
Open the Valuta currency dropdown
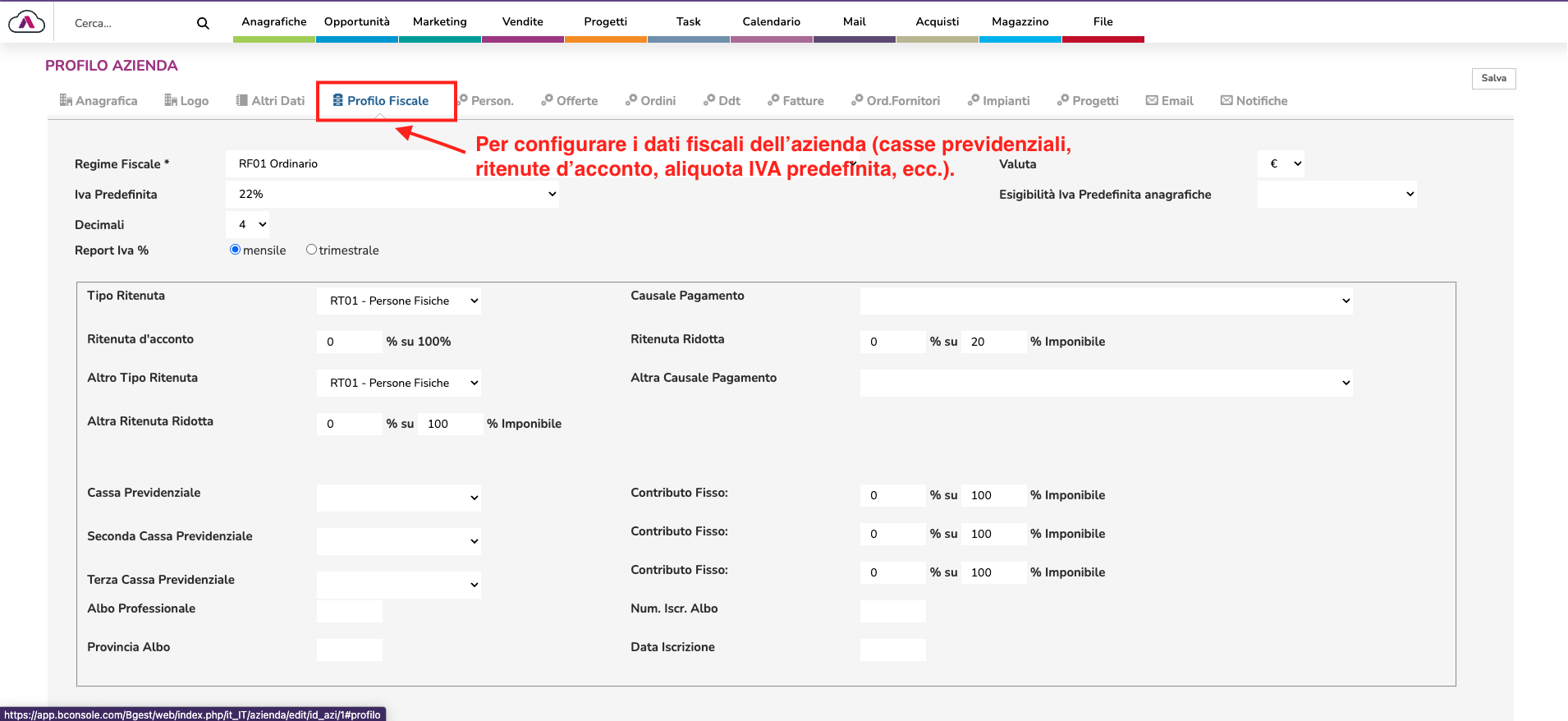point(1281,164)
